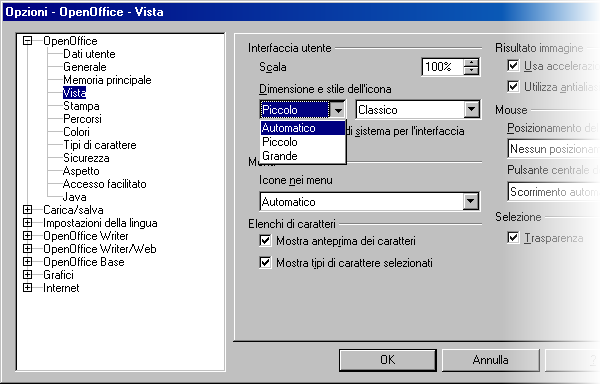Expand the Carica/salva node
Viewport: 600px width, 384px height.
(x=27, y=209)
